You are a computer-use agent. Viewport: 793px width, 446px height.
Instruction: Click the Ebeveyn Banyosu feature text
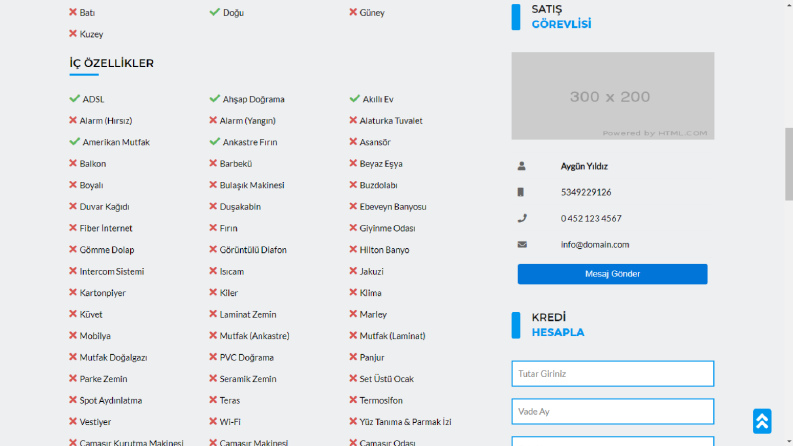point(393,207)
